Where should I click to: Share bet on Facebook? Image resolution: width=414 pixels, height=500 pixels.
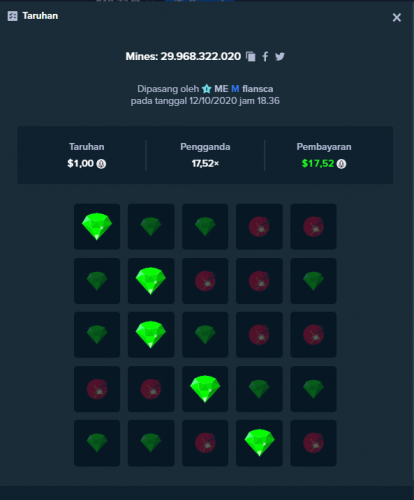(x=265, y=57)
